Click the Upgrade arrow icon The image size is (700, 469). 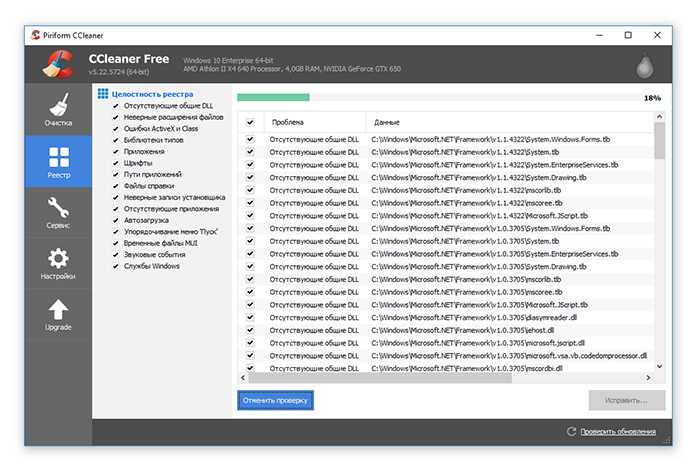click(x=58, y=310)
